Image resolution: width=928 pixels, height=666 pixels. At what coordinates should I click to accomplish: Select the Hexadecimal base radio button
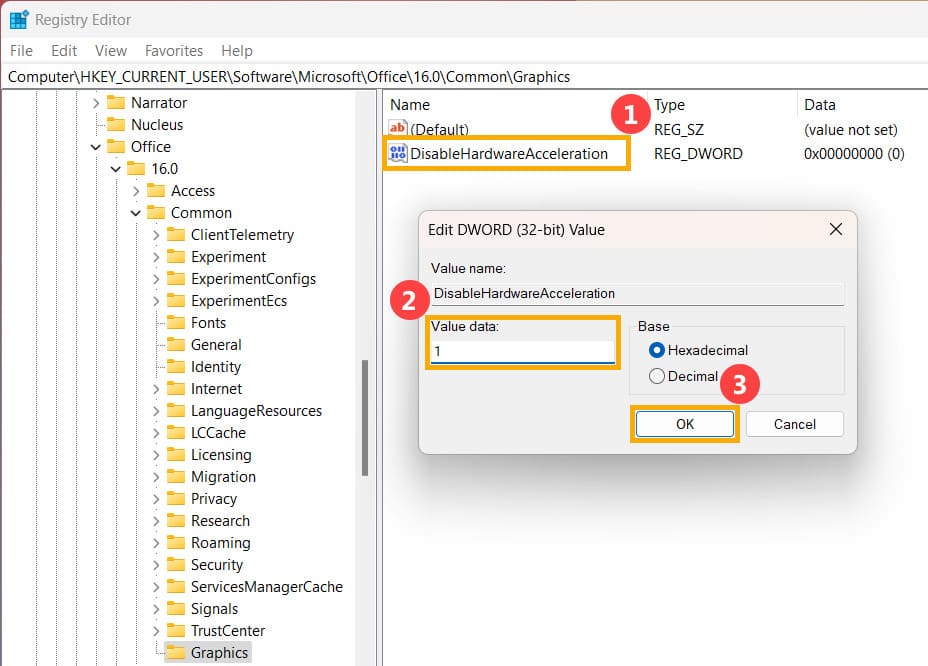click(657, 350)
